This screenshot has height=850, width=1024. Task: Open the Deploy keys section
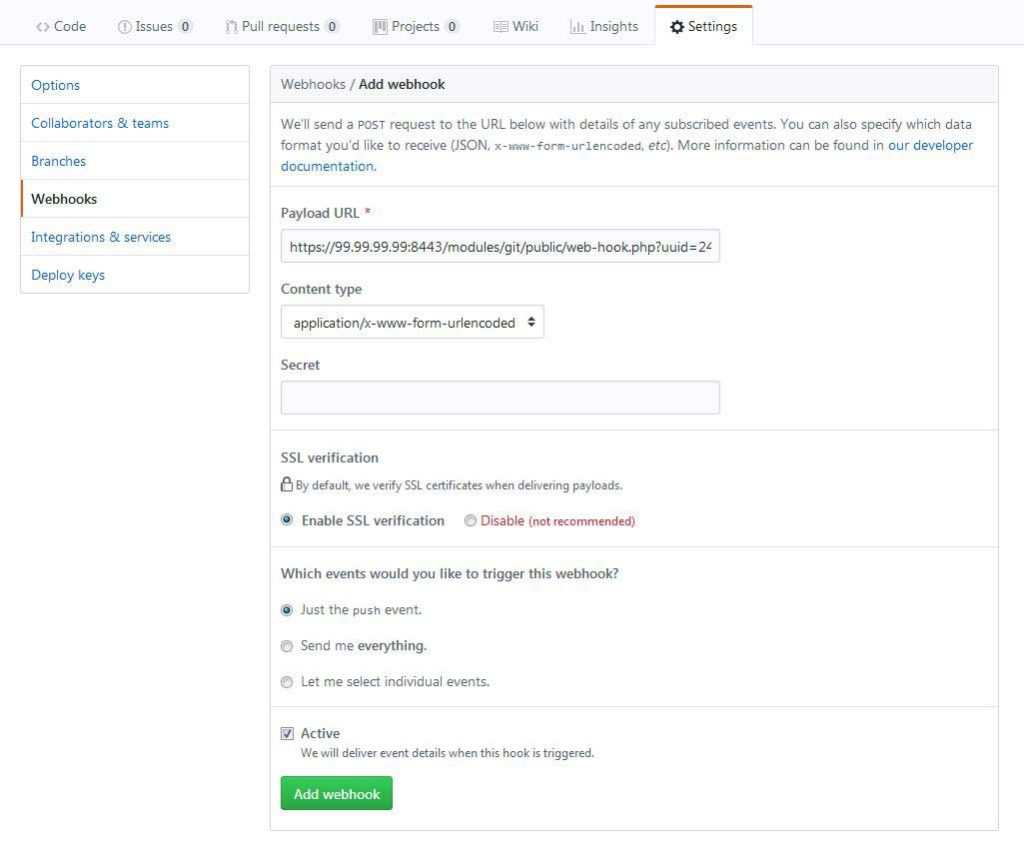tap(68, 274)
